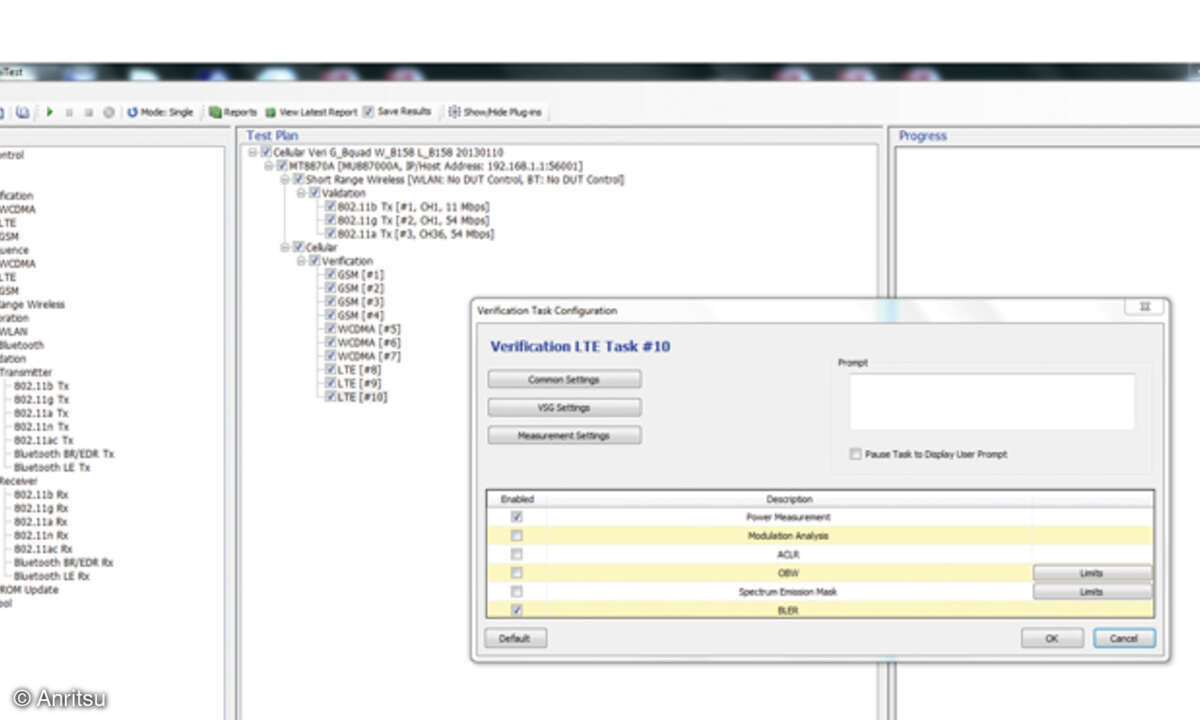Click the Limits button for Spectrum Emission Mask
Viewport: 1200px width, 720px height.
(1091, 591)
